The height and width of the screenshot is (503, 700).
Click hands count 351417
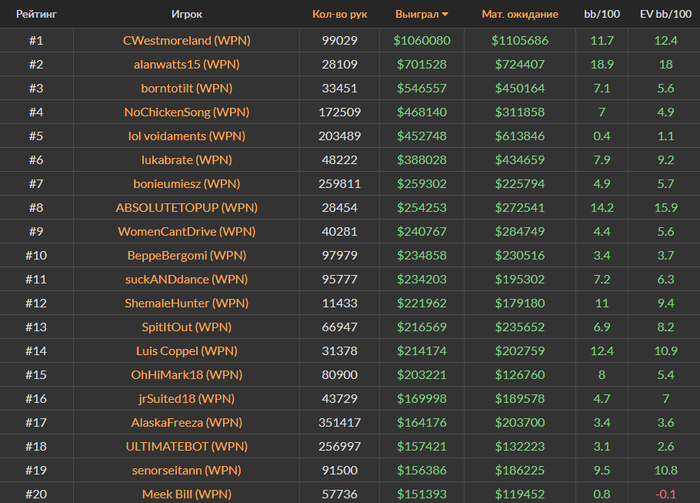339,423
